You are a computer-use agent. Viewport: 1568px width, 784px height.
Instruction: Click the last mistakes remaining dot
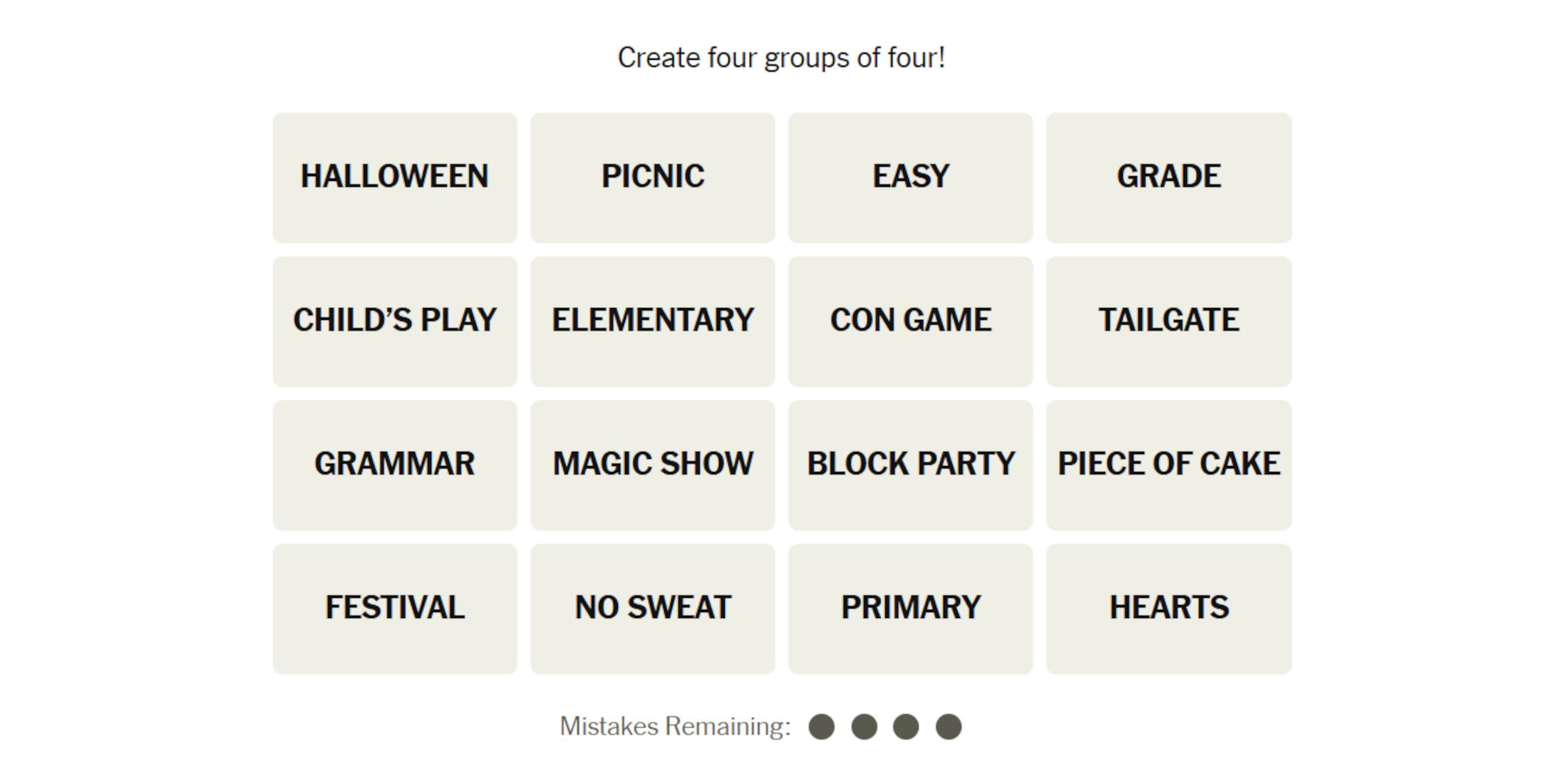949,727
